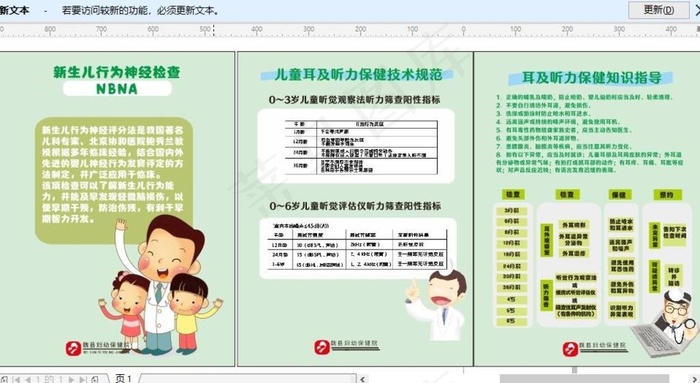Image resolution: width=700 pixels, height=383 pixels.
Task: Select the 0~3岁 hearing observation table
Action: pyautogui.click(x=361, y=147)
